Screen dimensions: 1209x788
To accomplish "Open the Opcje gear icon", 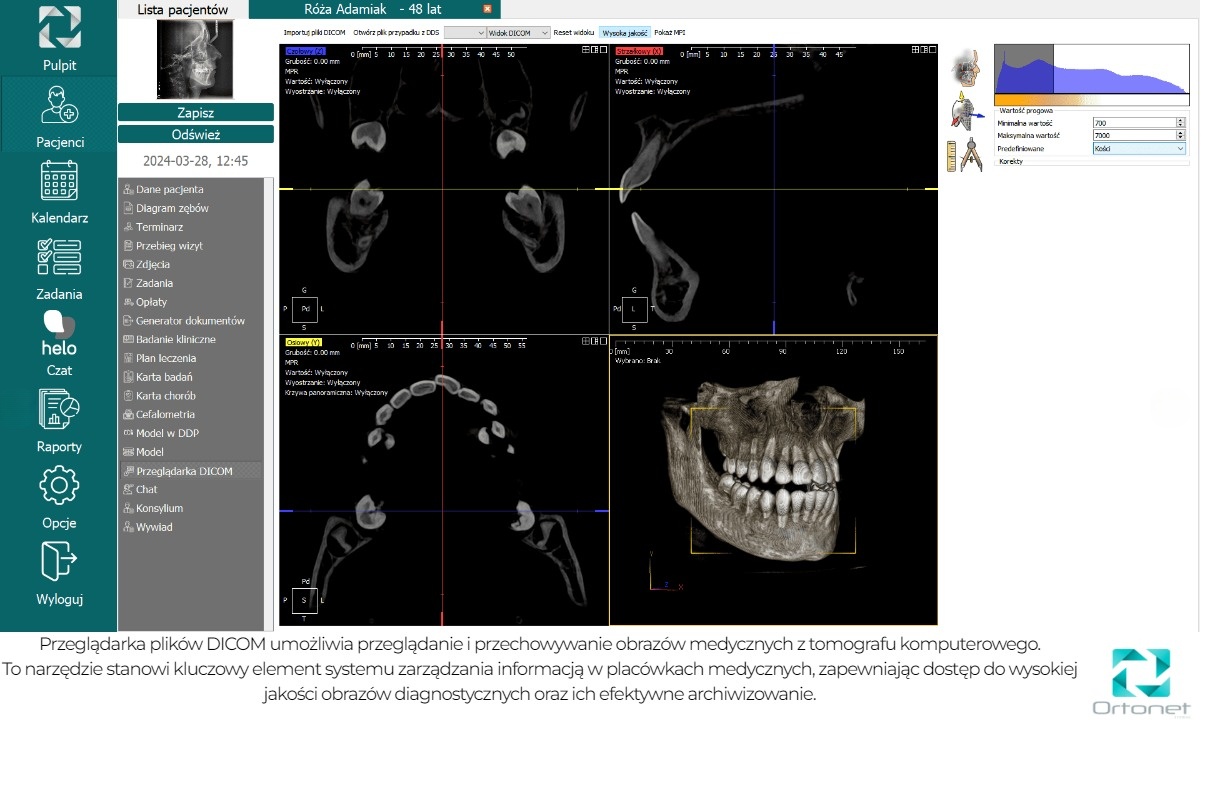I will click(59, 486).
